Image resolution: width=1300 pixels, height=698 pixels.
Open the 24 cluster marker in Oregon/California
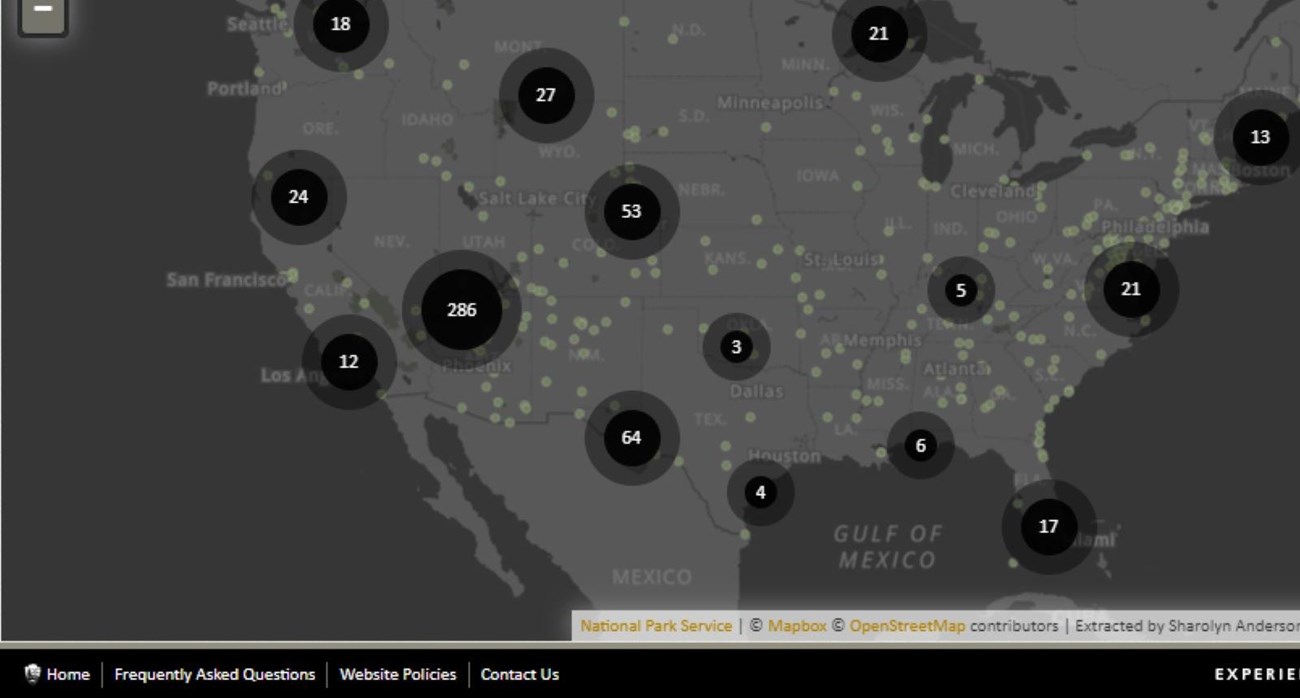click(299, 197)
